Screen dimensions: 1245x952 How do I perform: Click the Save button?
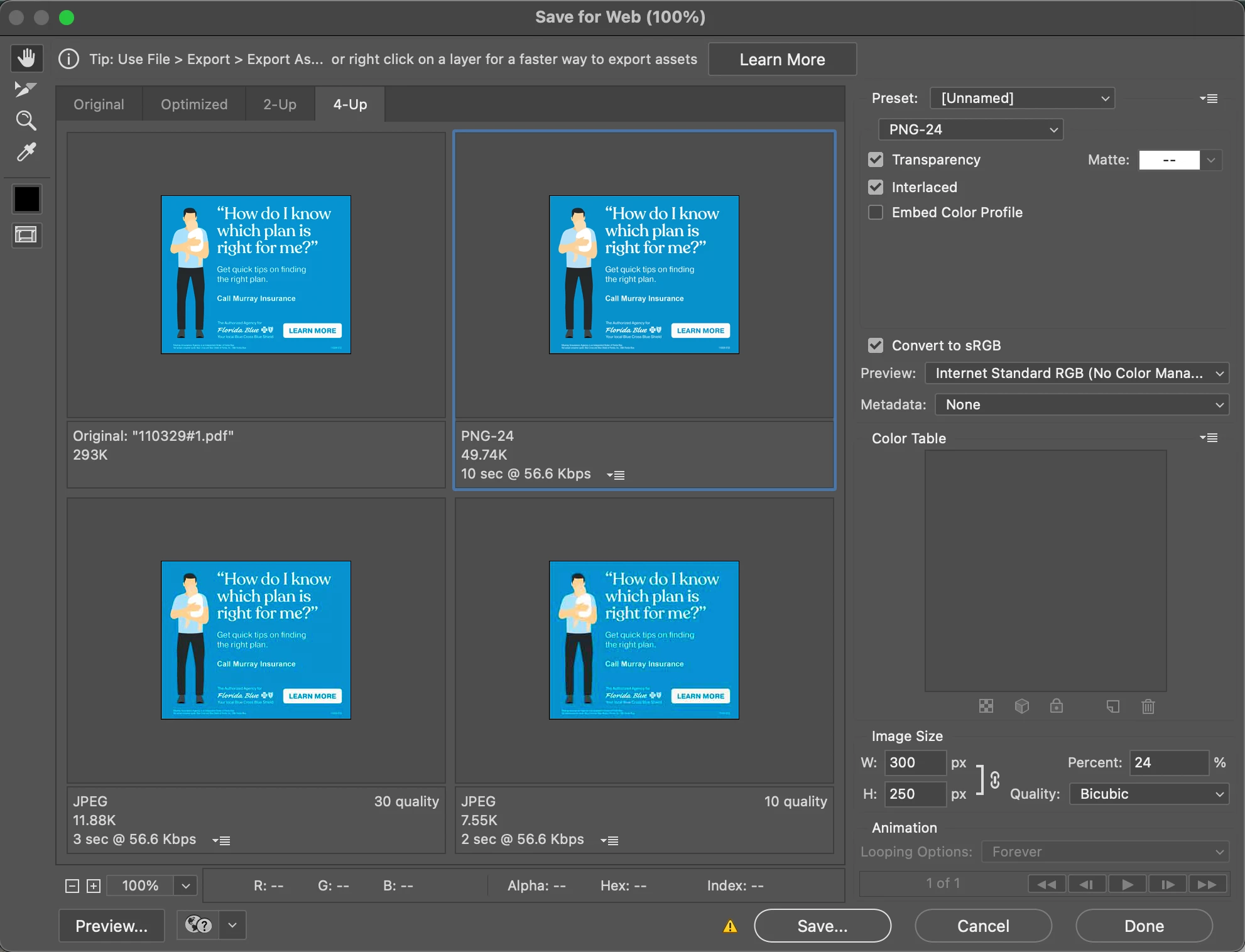point(822,926)
